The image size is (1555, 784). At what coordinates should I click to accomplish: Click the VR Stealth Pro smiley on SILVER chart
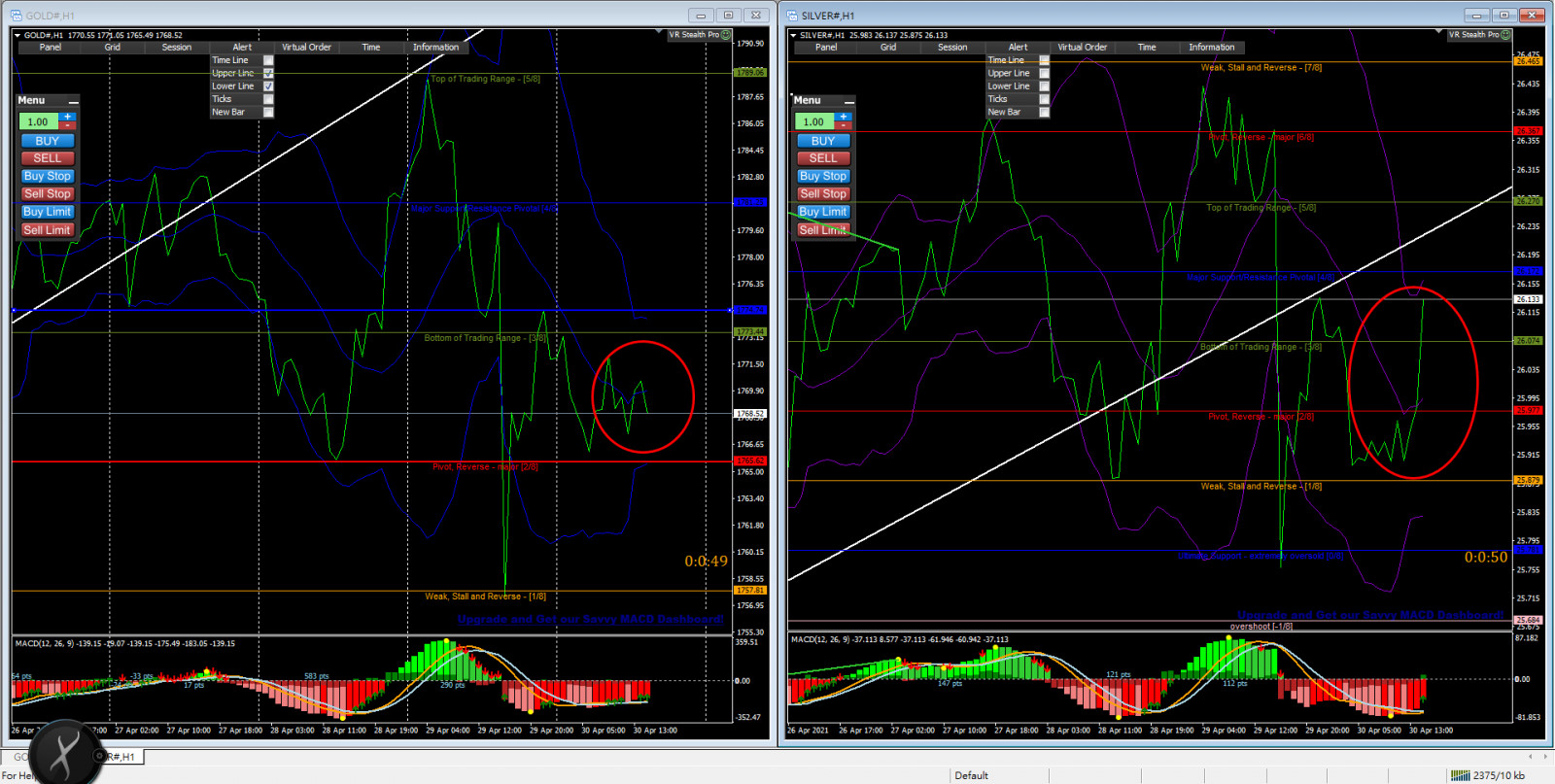(1505, 35)
